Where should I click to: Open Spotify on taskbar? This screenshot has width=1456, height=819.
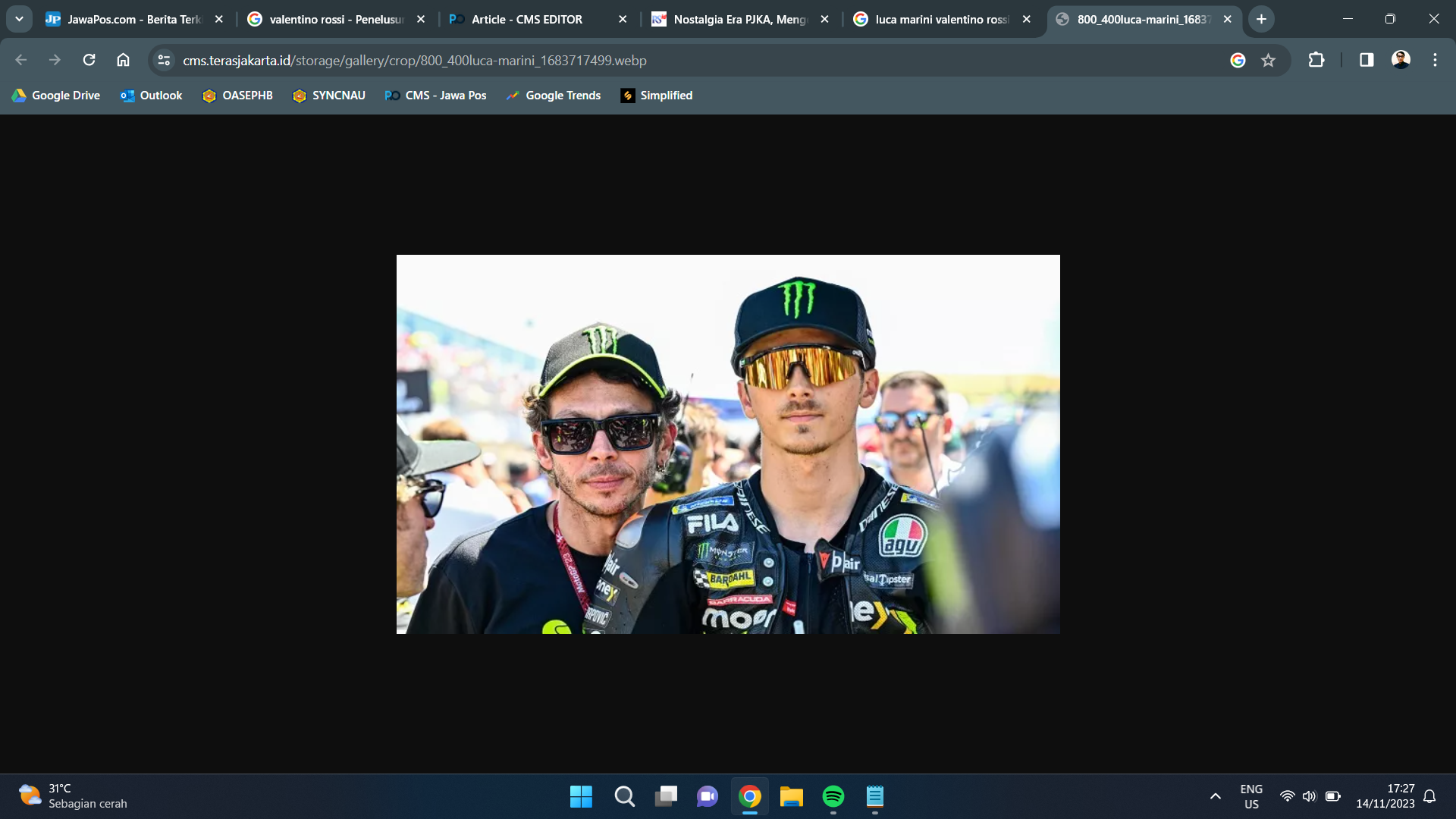pos(833,796)
